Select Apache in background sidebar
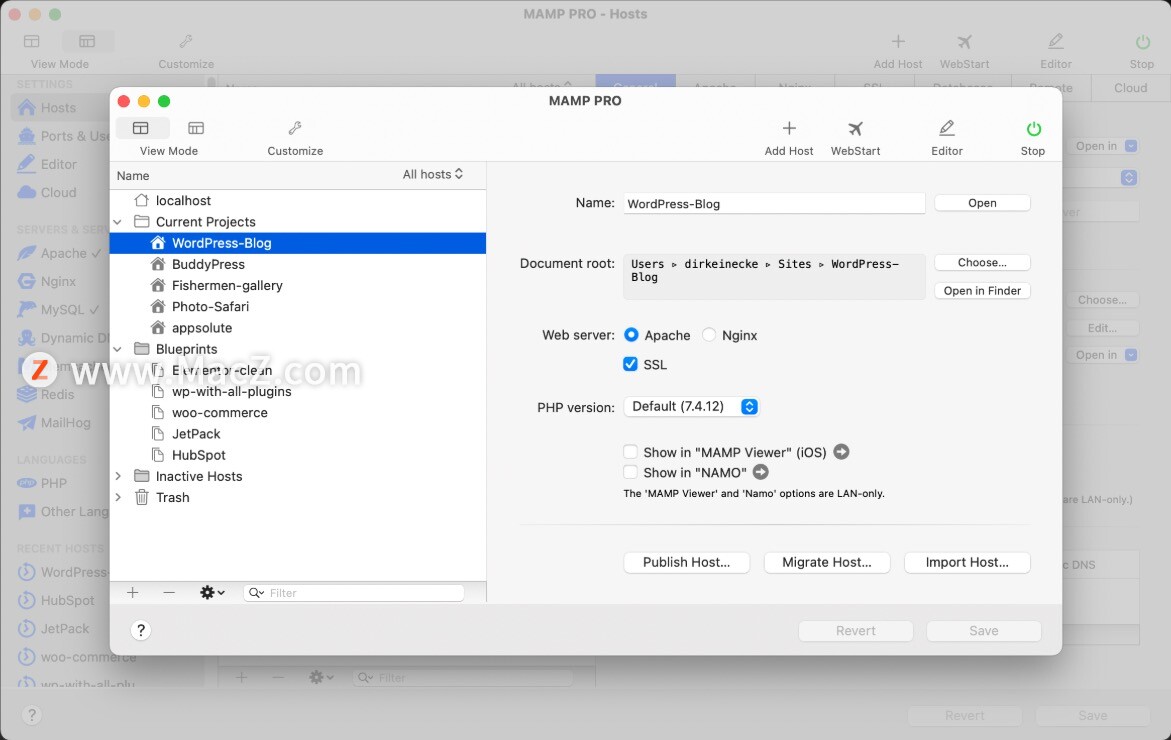Image resolution: width=1171 pixels, height=740 pixels. click(x=63, y=253)
